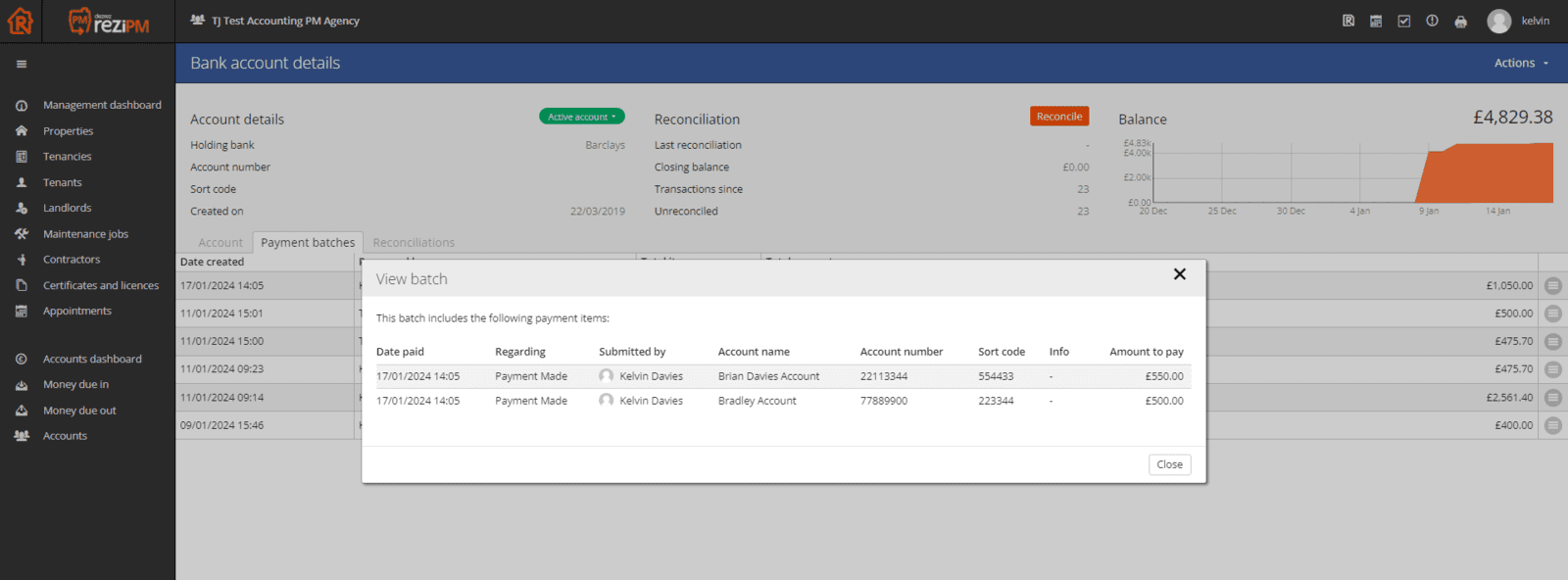Click the Money due out icon
1568x580 pixels.
pos(22,411)
